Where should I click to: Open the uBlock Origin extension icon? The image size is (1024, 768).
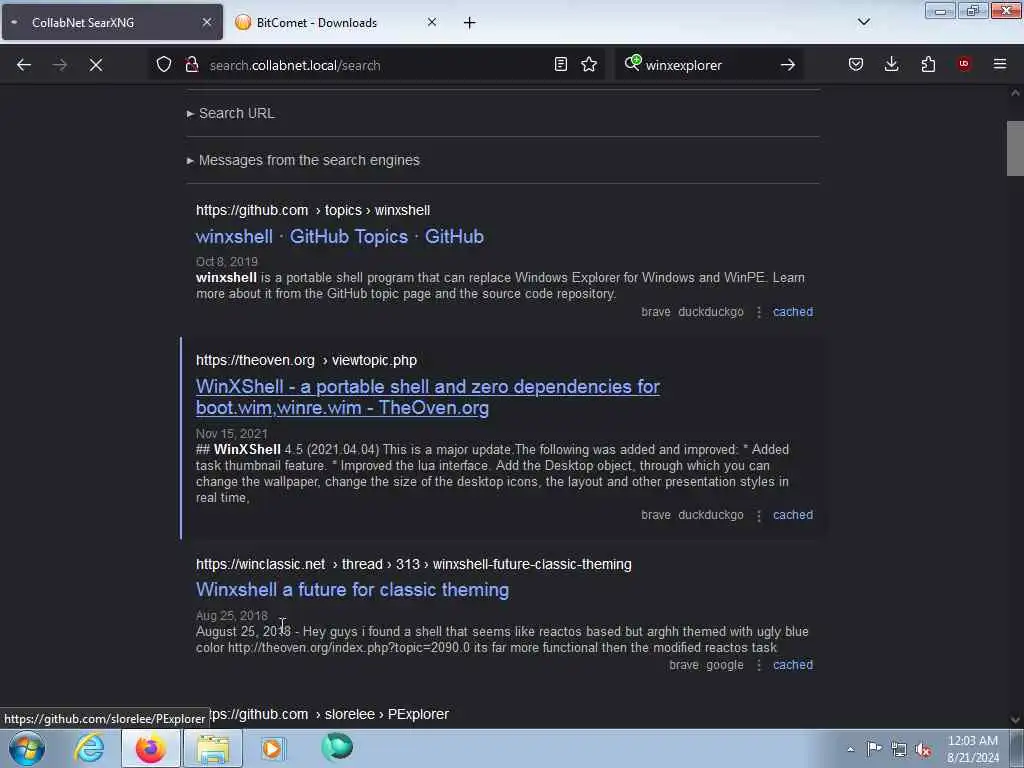tap(964, 64)
